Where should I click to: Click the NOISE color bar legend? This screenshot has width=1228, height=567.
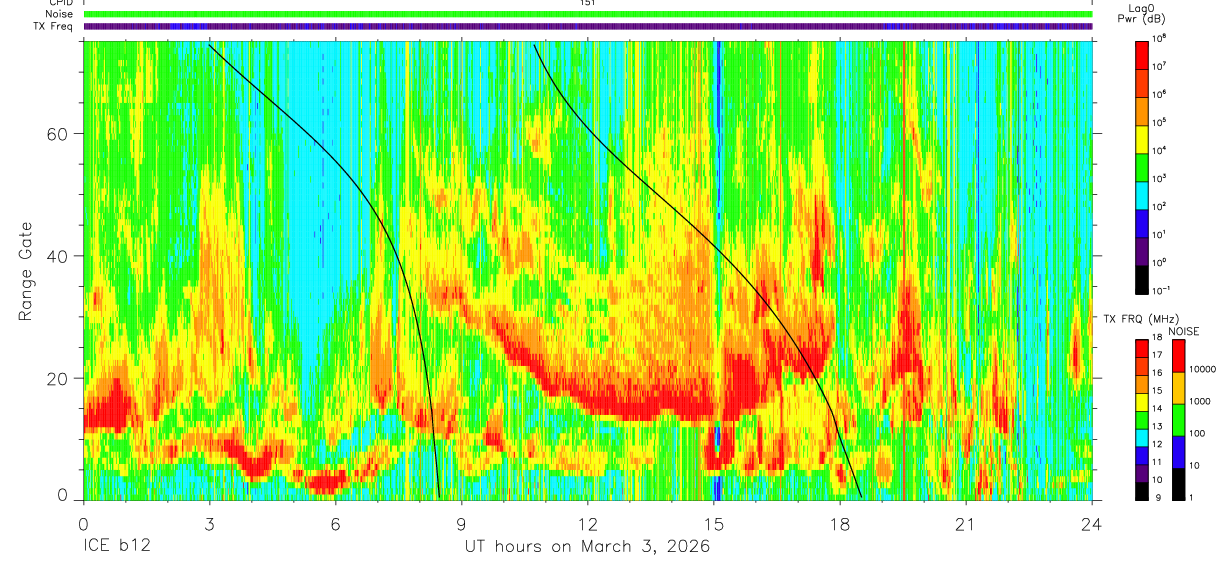[1178, 420]
